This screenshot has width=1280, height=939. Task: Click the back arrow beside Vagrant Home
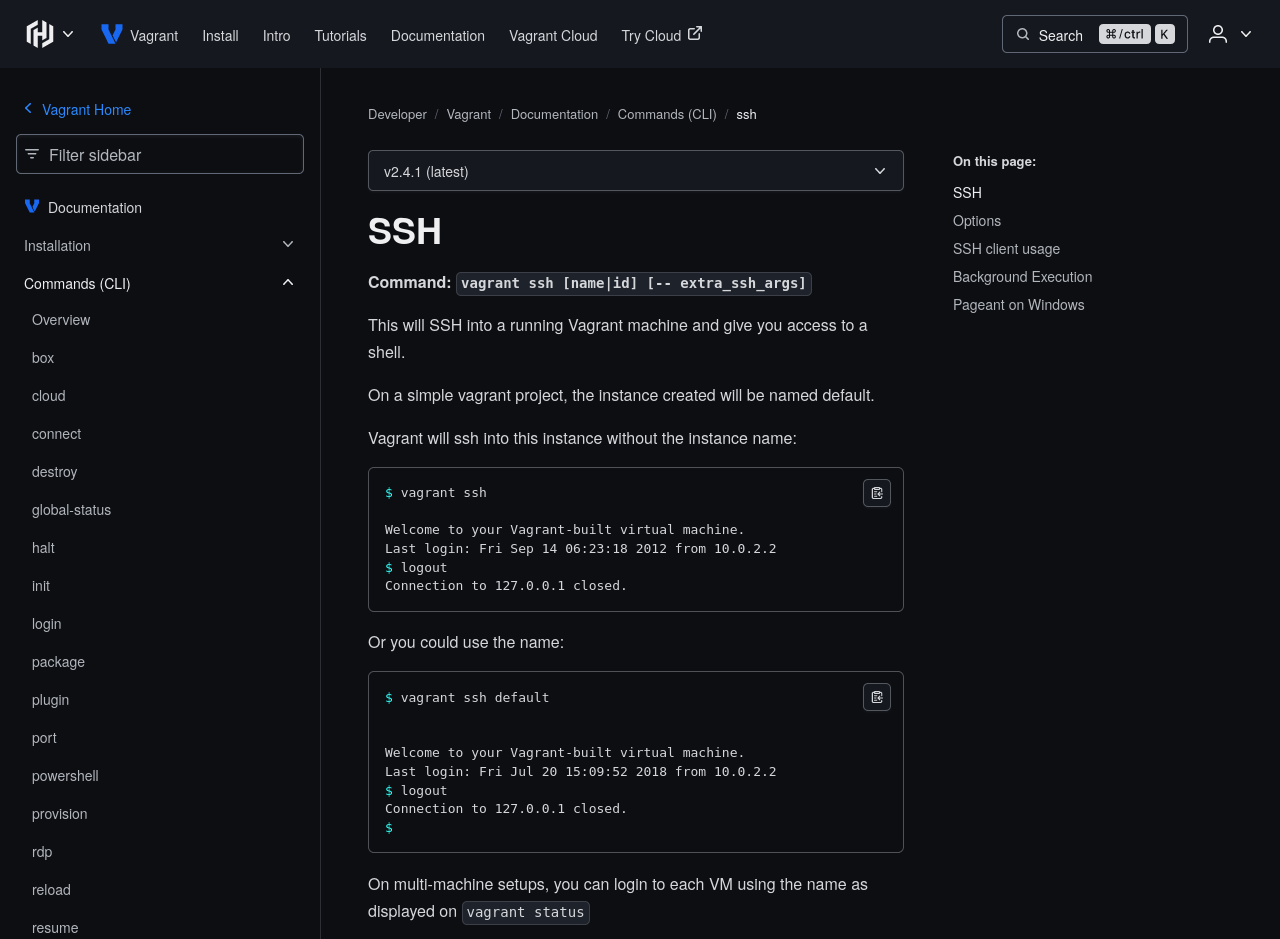click(28, 109)
